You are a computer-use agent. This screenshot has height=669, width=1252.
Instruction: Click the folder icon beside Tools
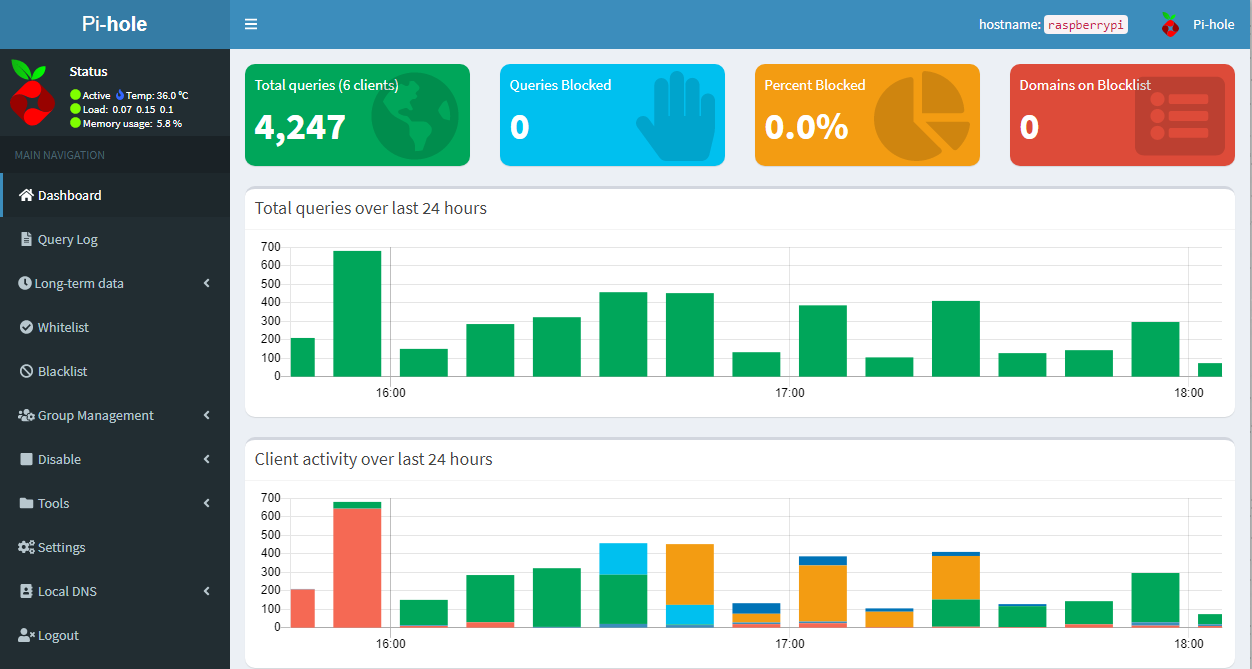26,503
